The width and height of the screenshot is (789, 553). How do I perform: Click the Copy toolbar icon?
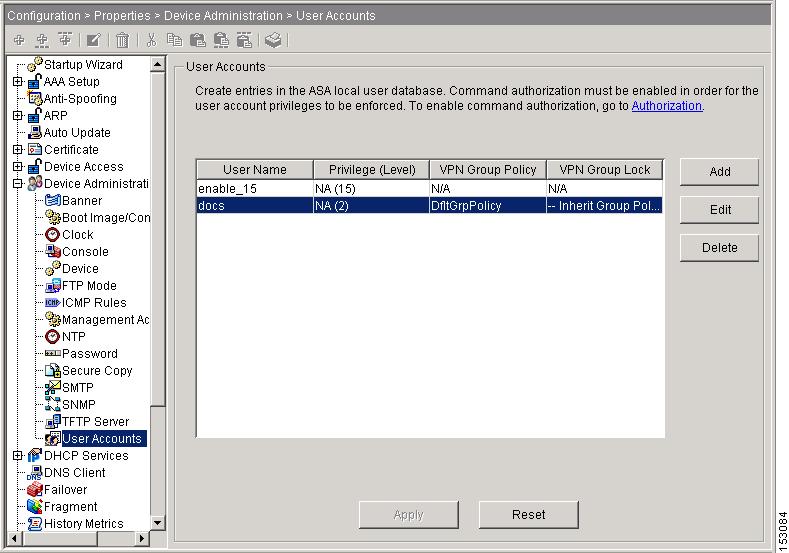(174, 40)
